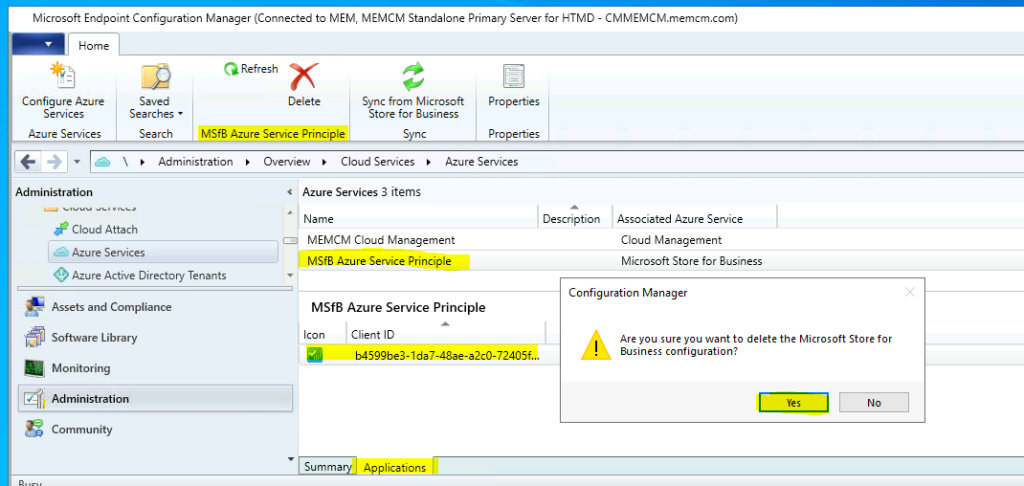The height and width of the screenshot is (486, 1024).
Task: Sort details by Client ID column header
Action: (x=446, y=334)
